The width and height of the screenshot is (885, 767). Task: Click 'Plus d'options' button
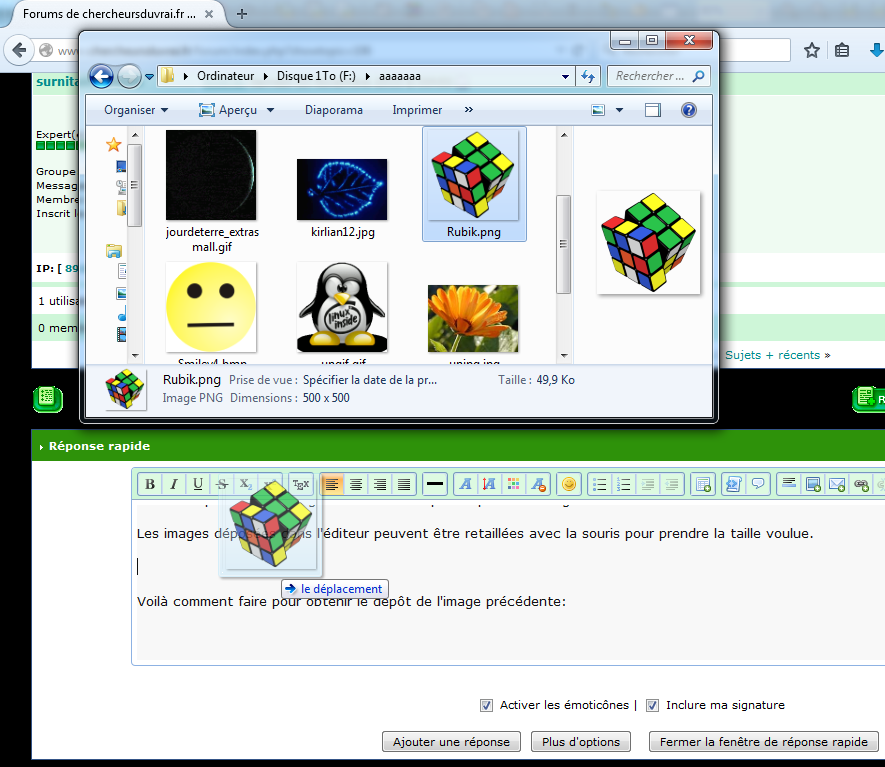[x=581, y=742]
